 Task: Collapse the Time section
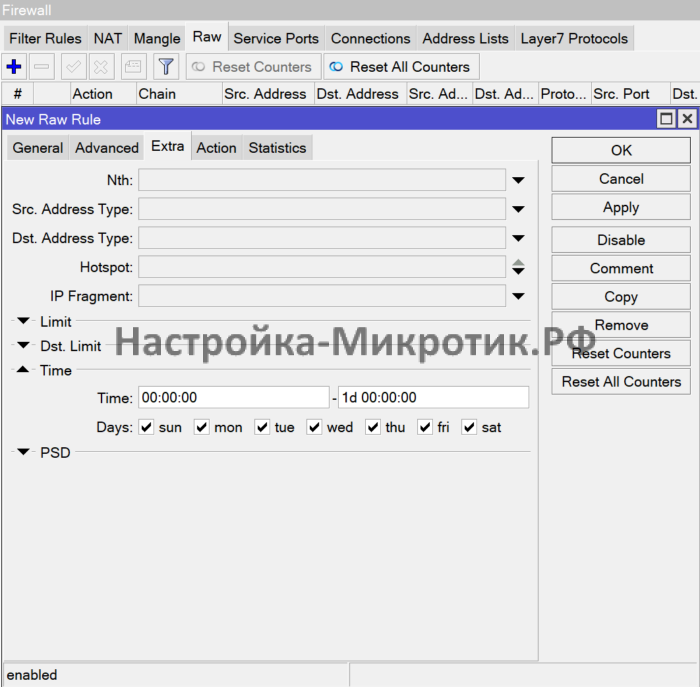(24, 370)
